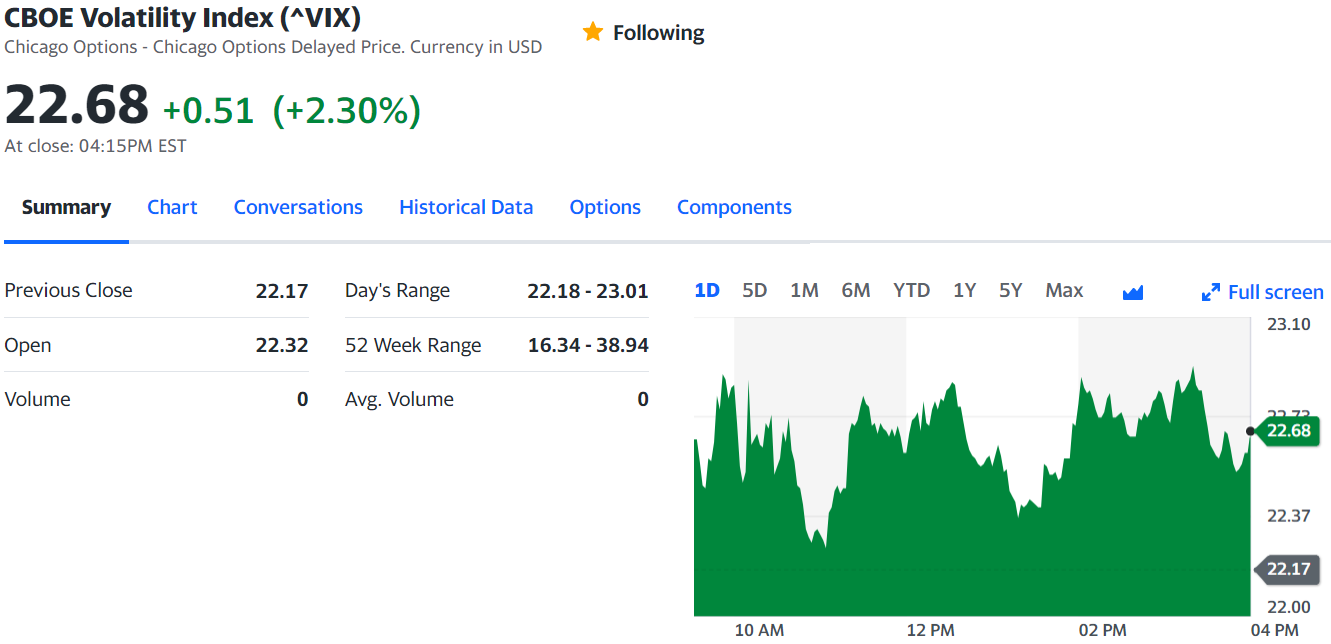Click the 12 PM time axis label
This screenshot has width=1331, height=644.
pos(930,630)
